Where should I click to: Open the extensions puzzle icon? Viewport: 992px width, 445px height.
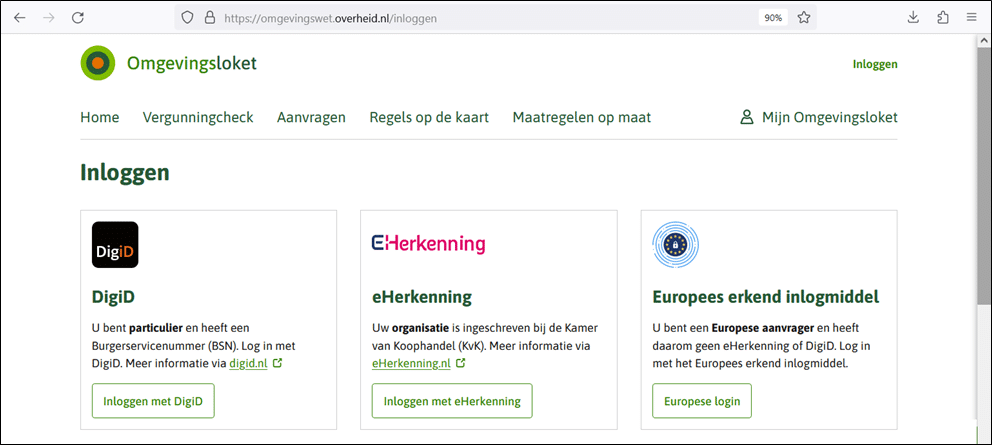(943, 18)
